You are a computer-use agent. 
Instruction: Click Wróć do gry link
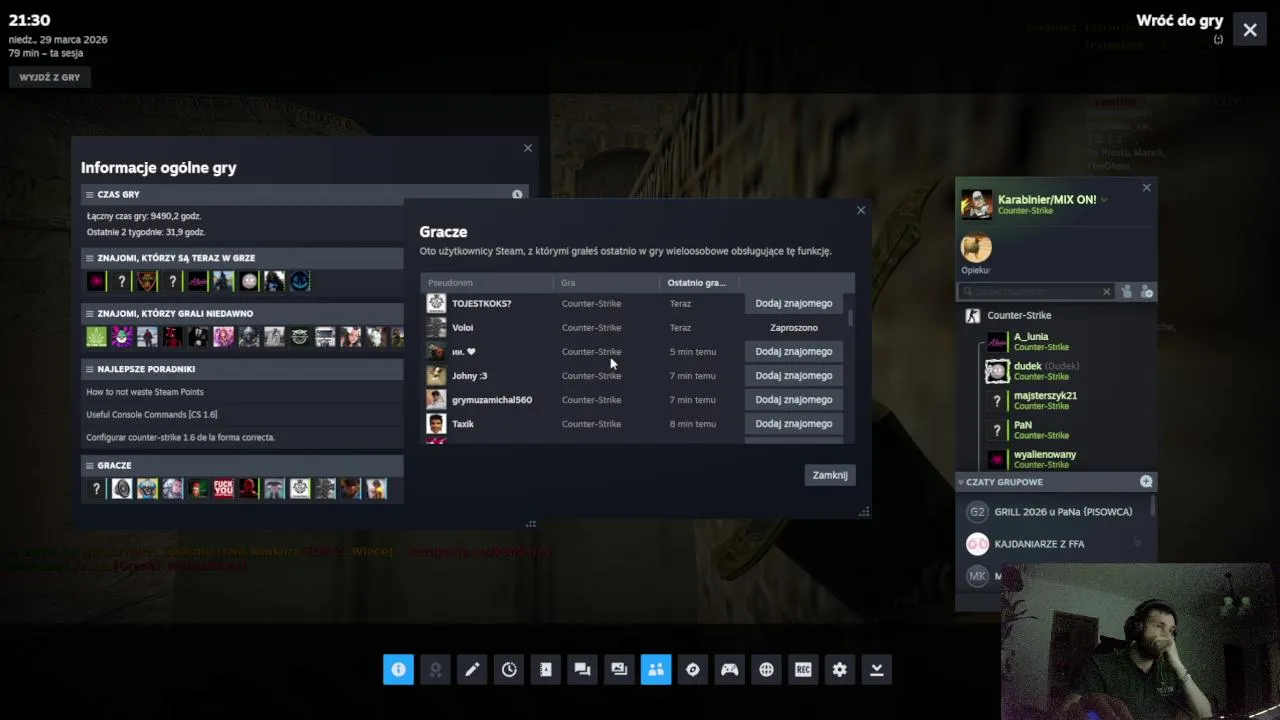tap(1179, 21)
